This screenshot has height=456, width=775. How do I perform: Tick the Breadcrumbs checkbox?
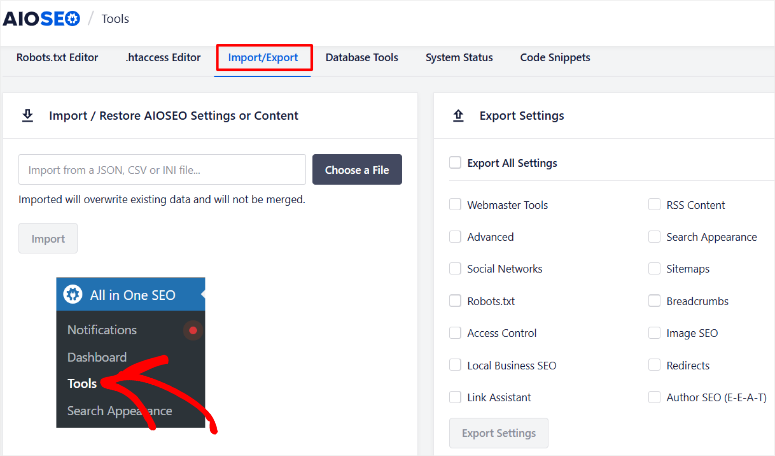click(654, 301)
